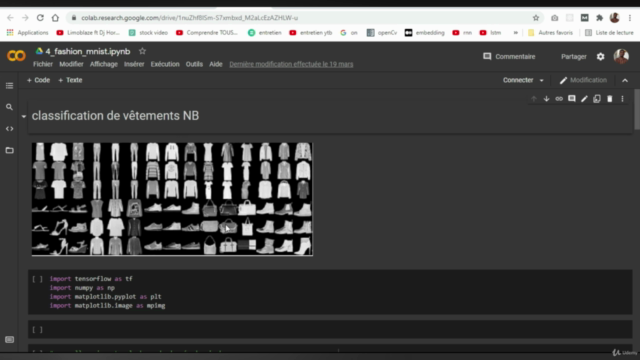Image resolution: width=640 pixels, height=360 pixels.
Task: Click the camera extension icon in browser toolbar
Action: [x=554, y=18]
